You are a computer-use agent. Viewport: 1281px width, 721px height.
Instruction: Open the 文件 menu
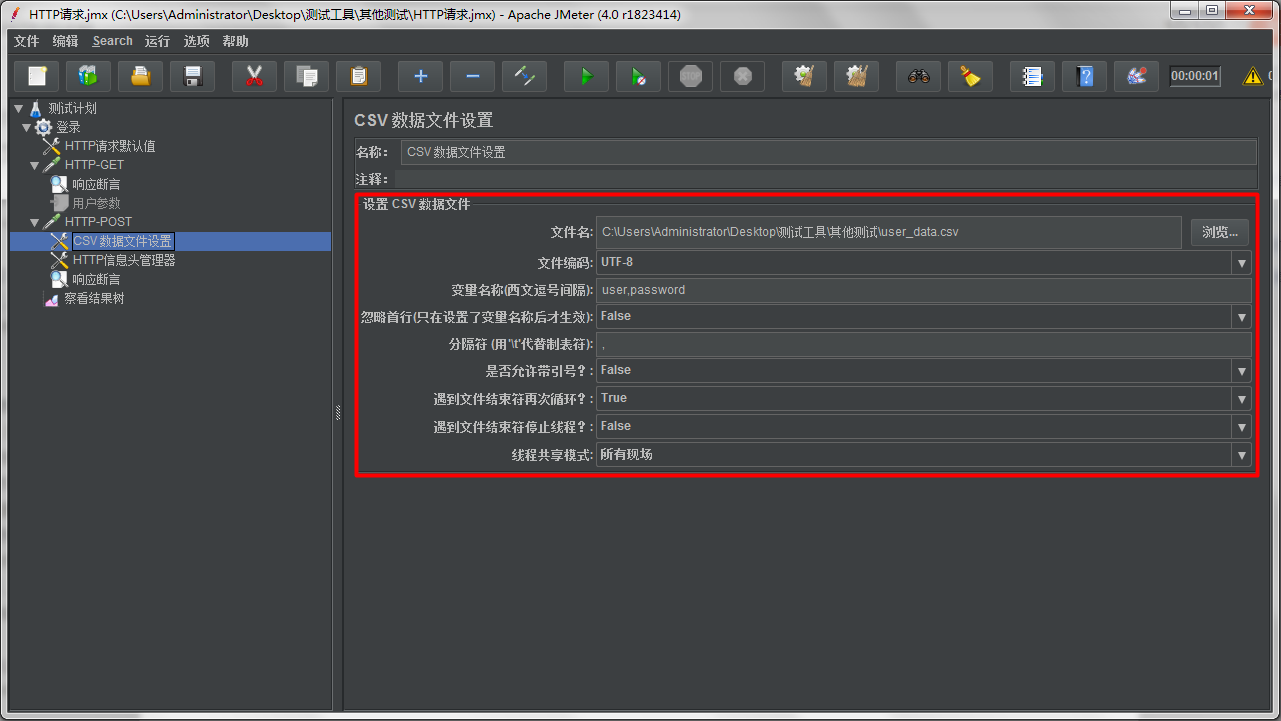coord(26,41)
